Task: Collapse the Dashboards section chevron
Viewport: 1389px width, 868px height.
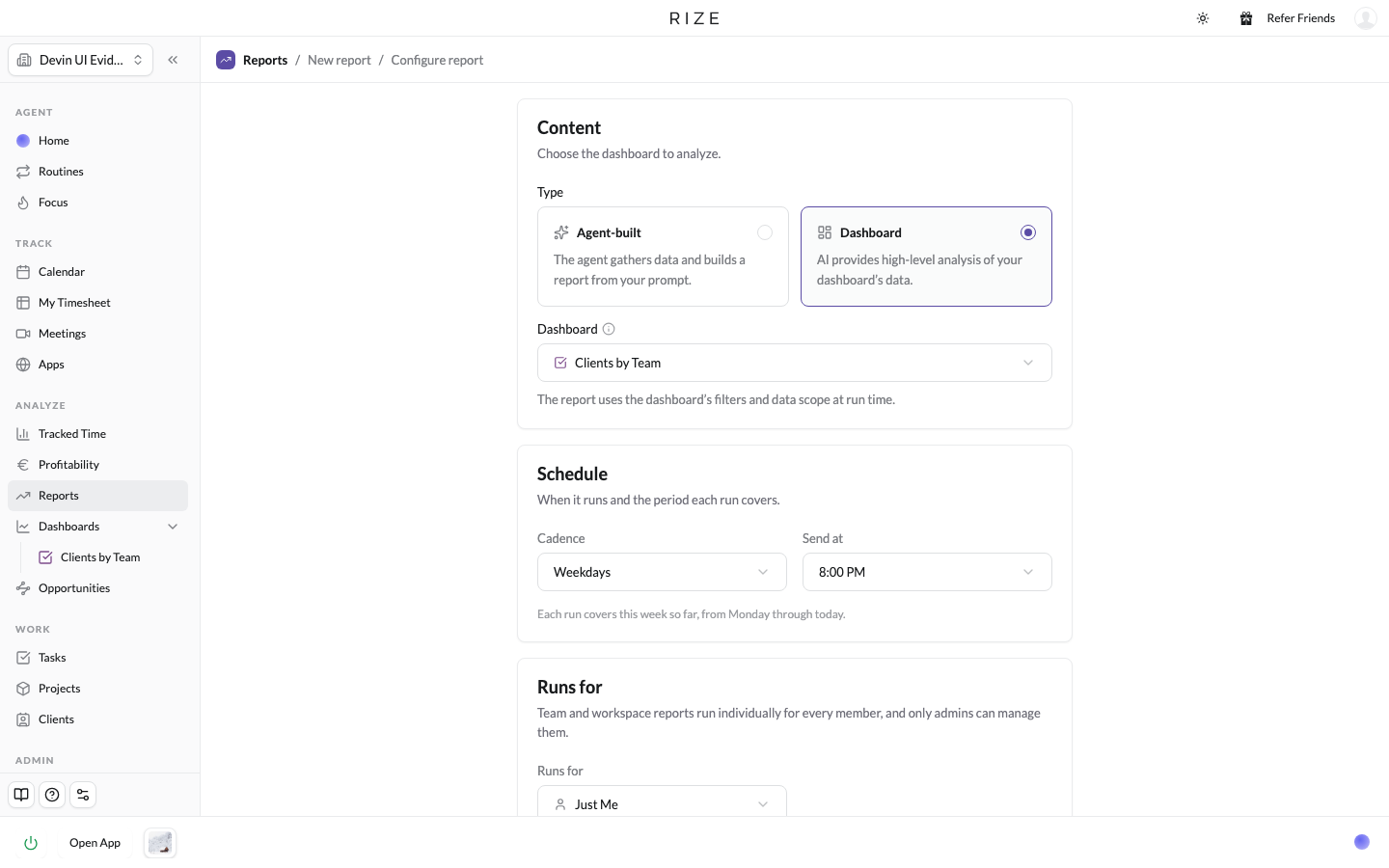Action: 173,527
